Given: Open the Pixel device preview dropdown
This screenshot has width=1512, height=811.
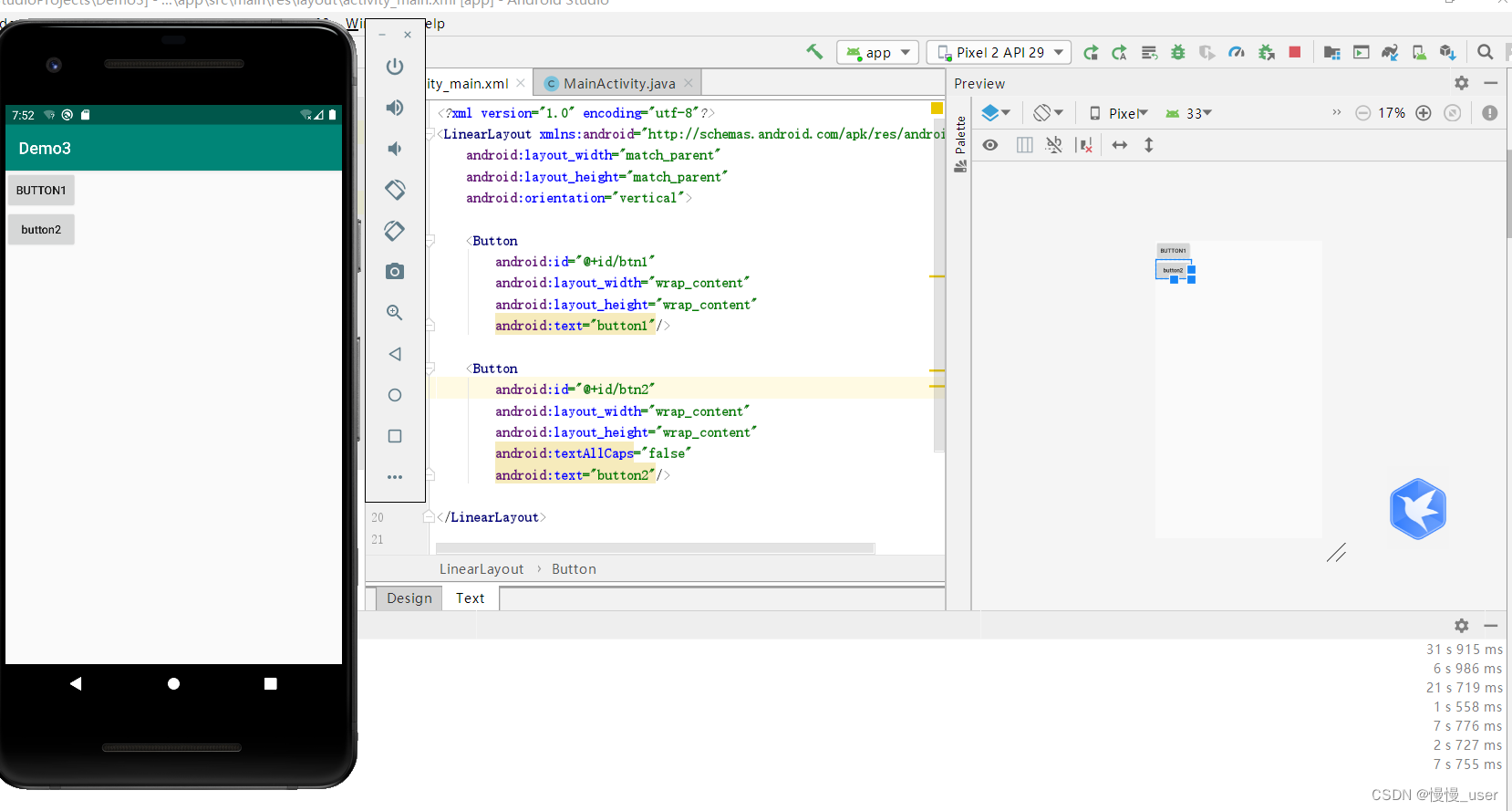Looking at the screenshot, I should [x=1119, y=113].
